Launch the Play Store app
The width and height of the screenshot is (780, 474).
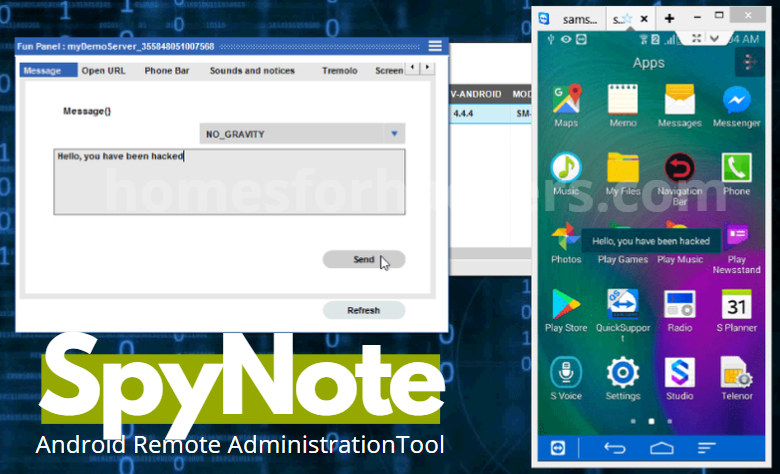click(x=566, y=304)
